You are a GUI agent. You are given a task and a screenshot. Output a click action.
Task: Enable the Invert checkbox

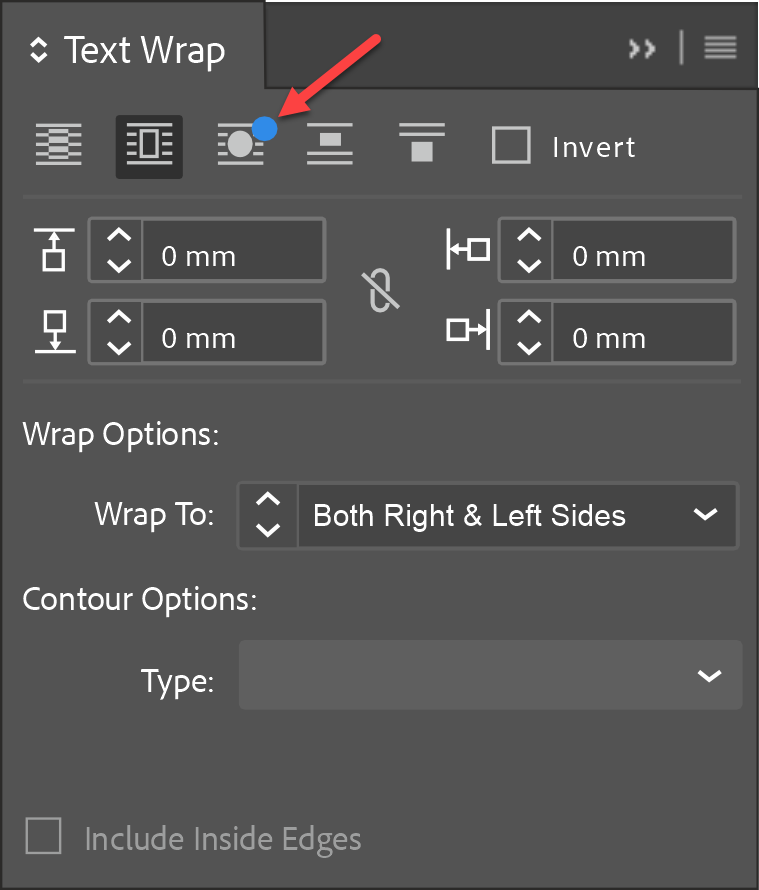pos(511,146)
